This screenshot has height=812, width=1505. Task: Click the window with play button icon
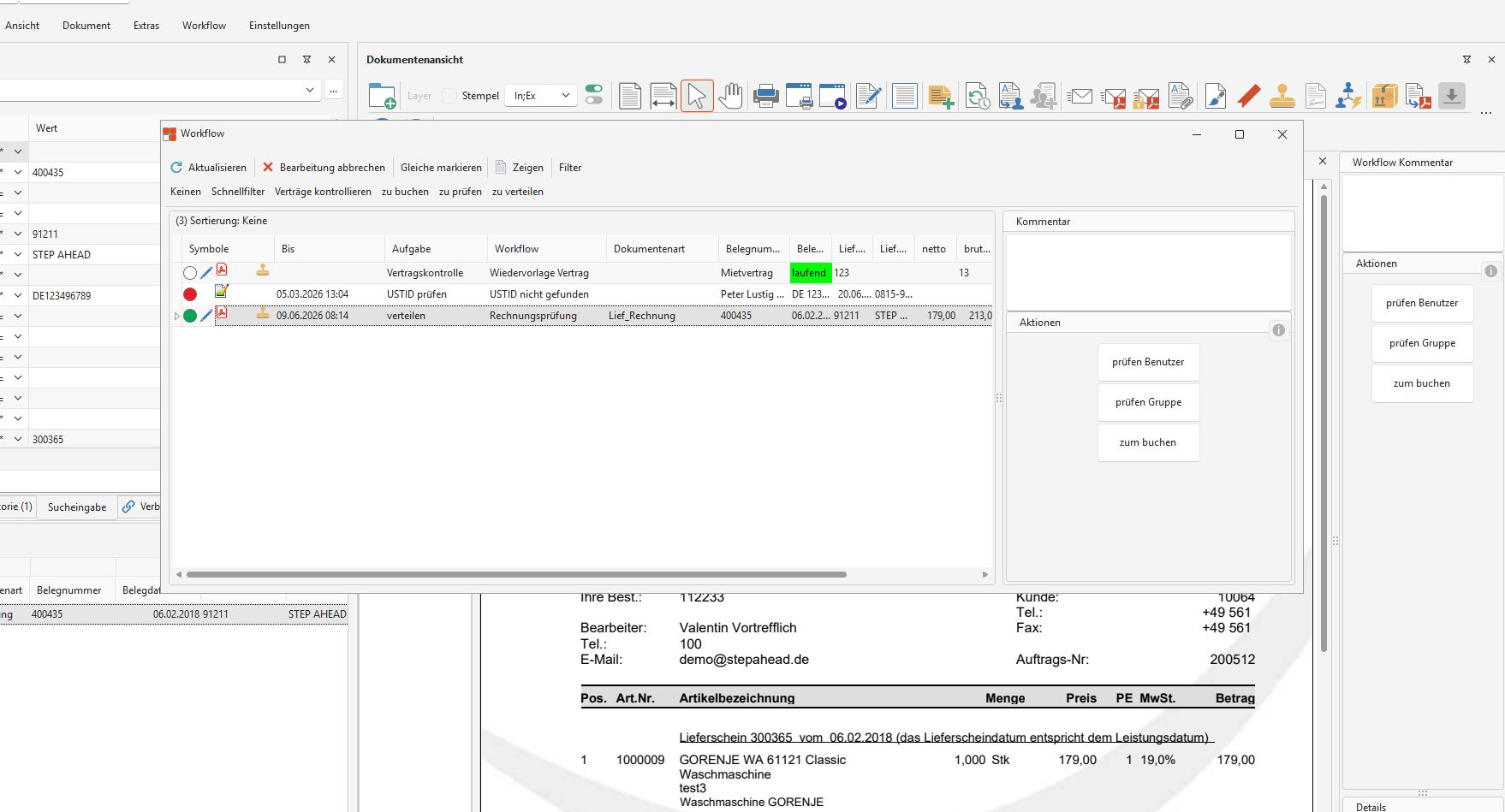[832, 96]
